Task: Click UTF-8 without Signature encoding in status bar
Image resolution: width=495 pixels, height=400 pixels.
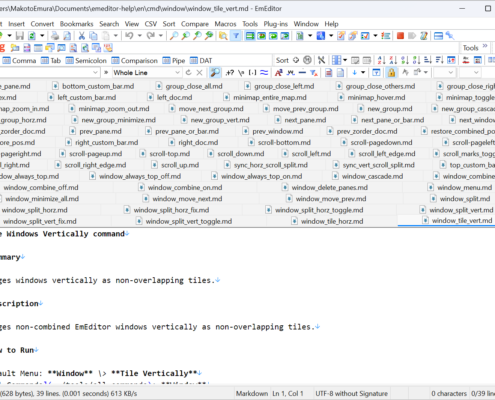Action: pyautogui.click(x=351, y=393)
